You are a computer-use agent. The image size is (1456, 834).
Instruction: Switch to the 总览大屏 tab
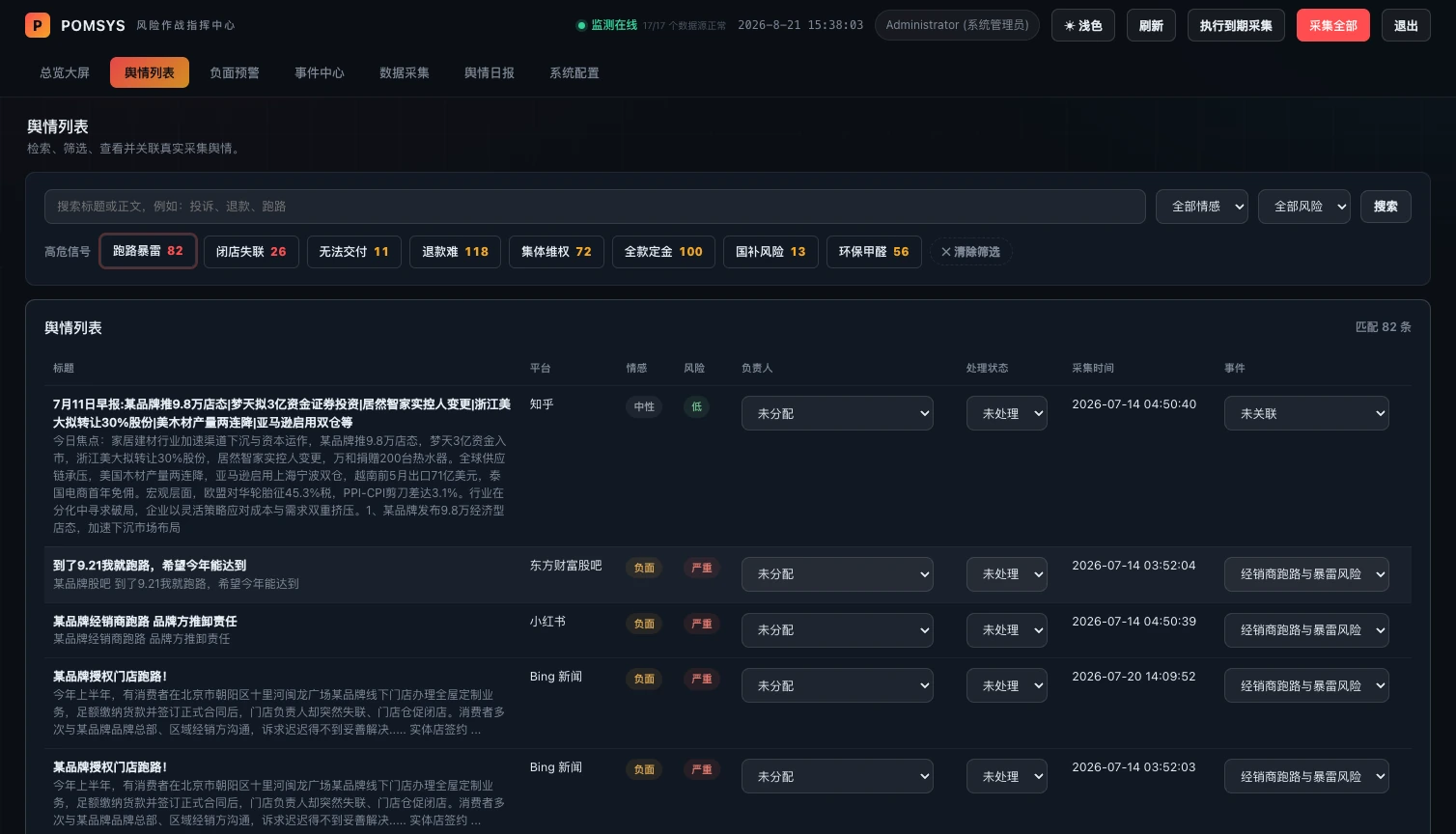[65, 72]
